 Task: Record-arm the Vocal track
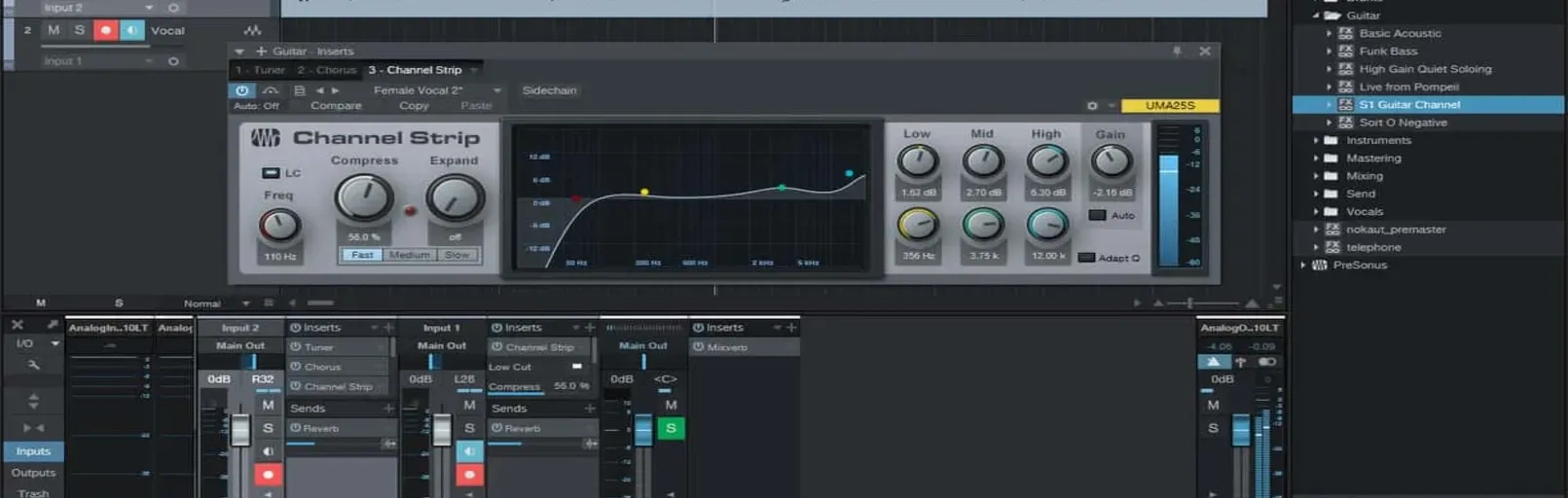pyautogui.click(x=106, y=31)
